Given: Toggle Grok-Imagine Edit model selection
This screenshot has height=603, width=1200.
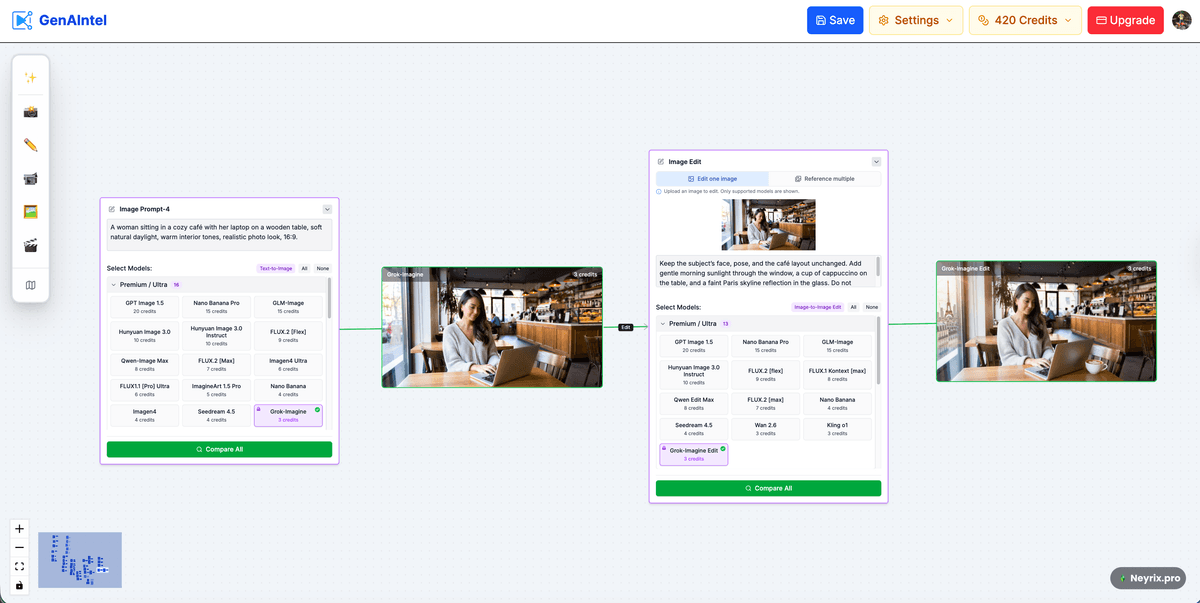Looking at the screenshot, I should point(694,454).
